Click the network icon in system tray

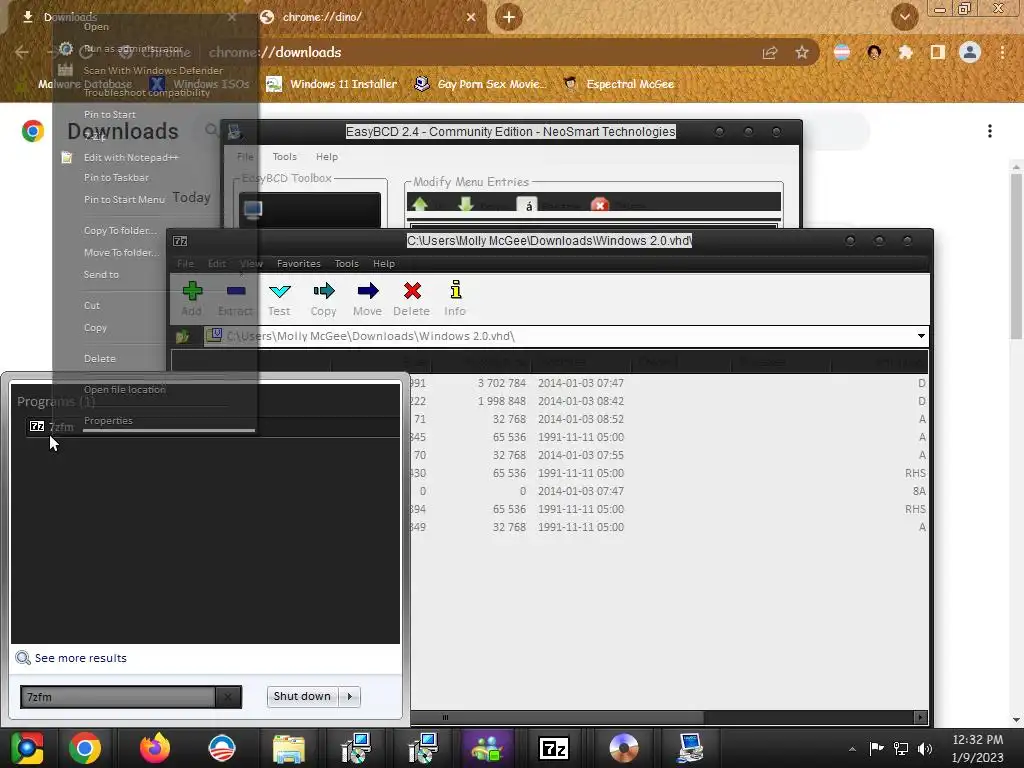point(901,748)
